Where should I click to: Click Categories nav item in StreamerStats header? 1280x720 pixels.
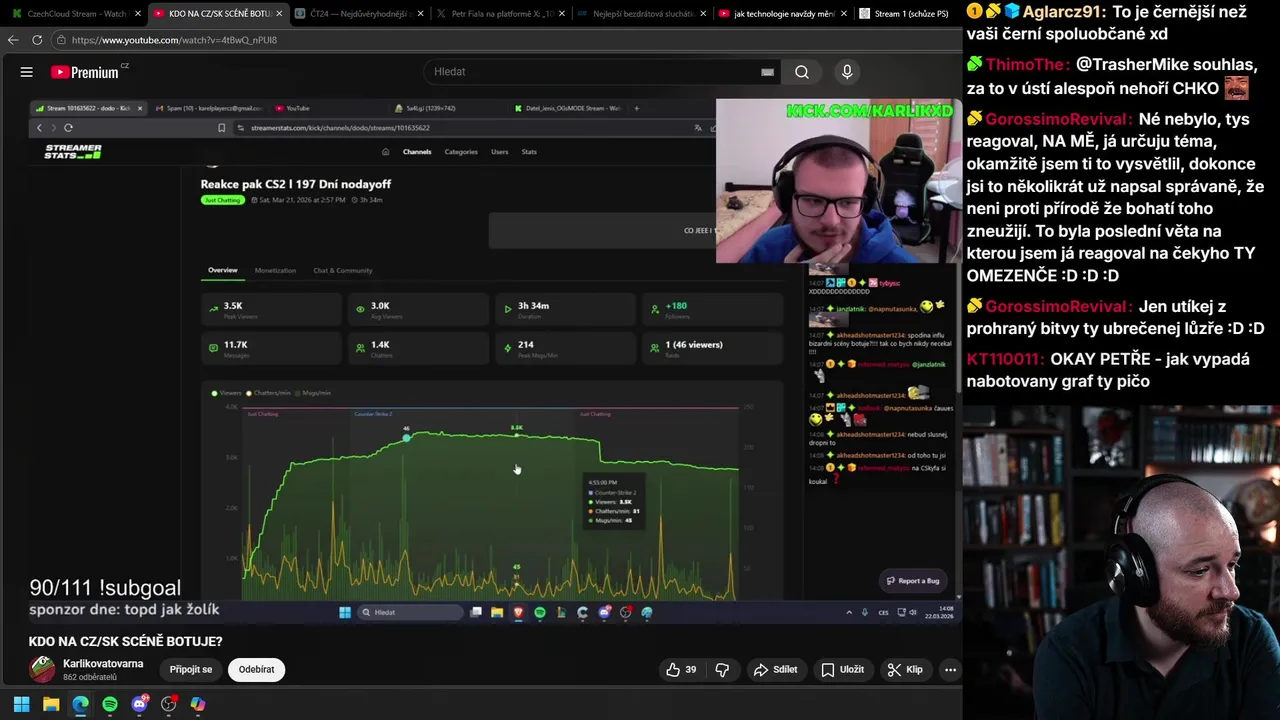(x=461, y=152)
